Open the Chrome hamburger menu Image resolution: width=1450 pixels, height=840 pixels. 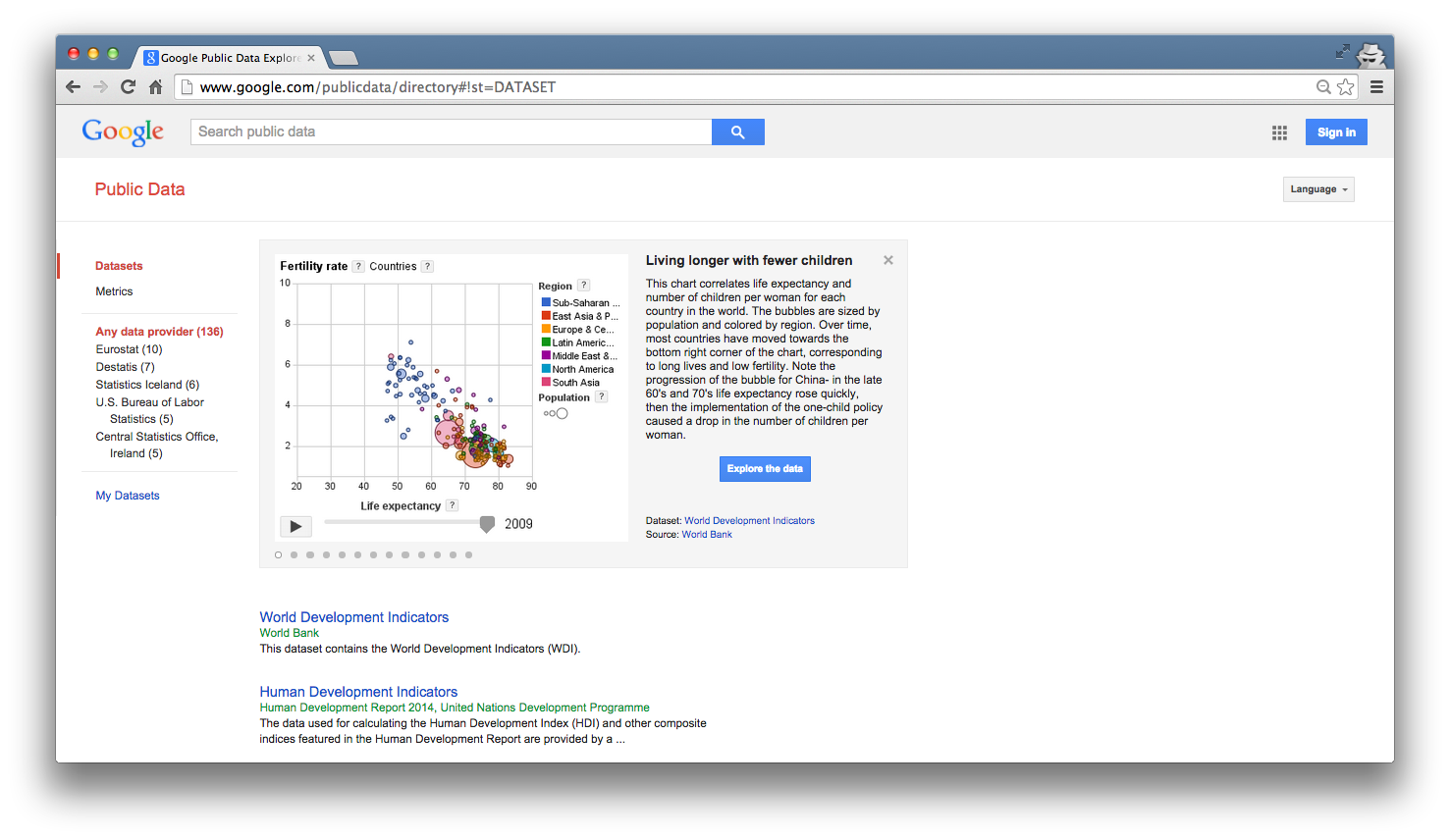(1376, 87)
